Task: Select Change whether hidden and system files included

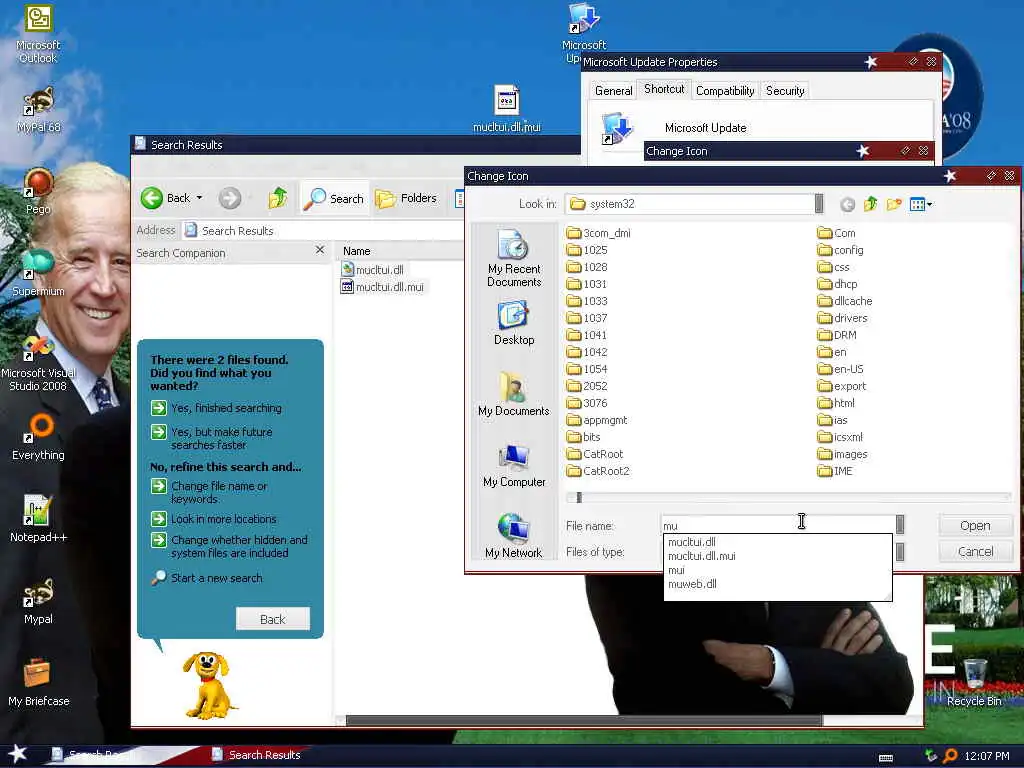Action: [229, 547]
